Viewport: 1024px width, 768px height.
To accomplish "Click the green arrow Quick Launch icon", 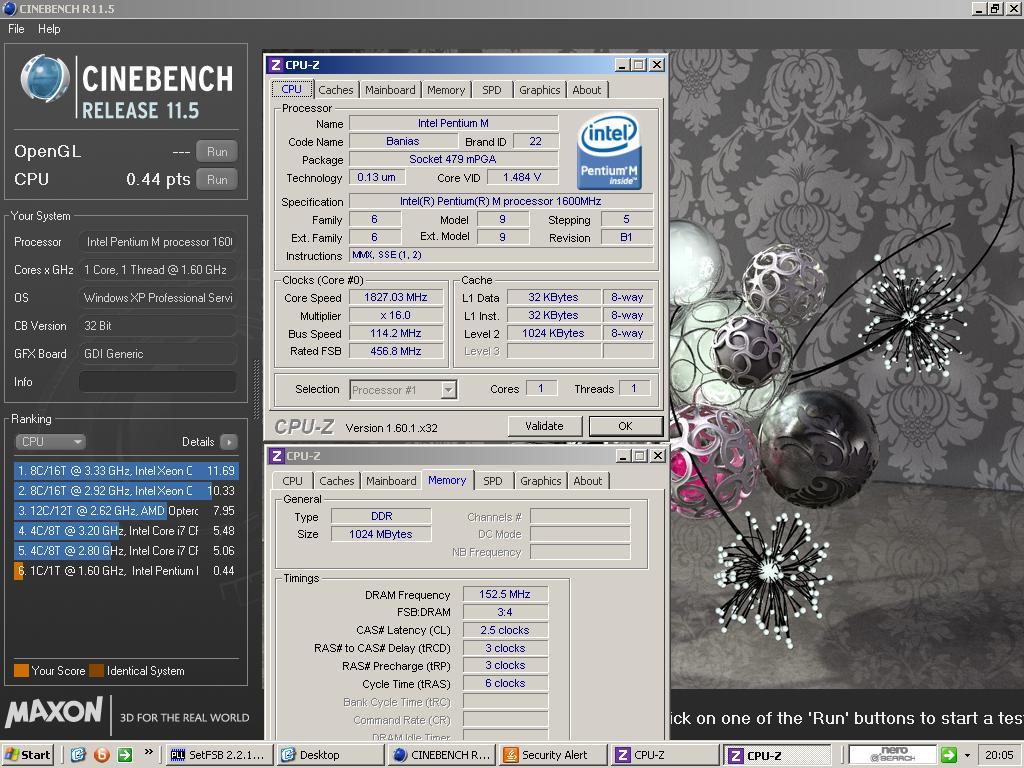I will tap(124, 755).
